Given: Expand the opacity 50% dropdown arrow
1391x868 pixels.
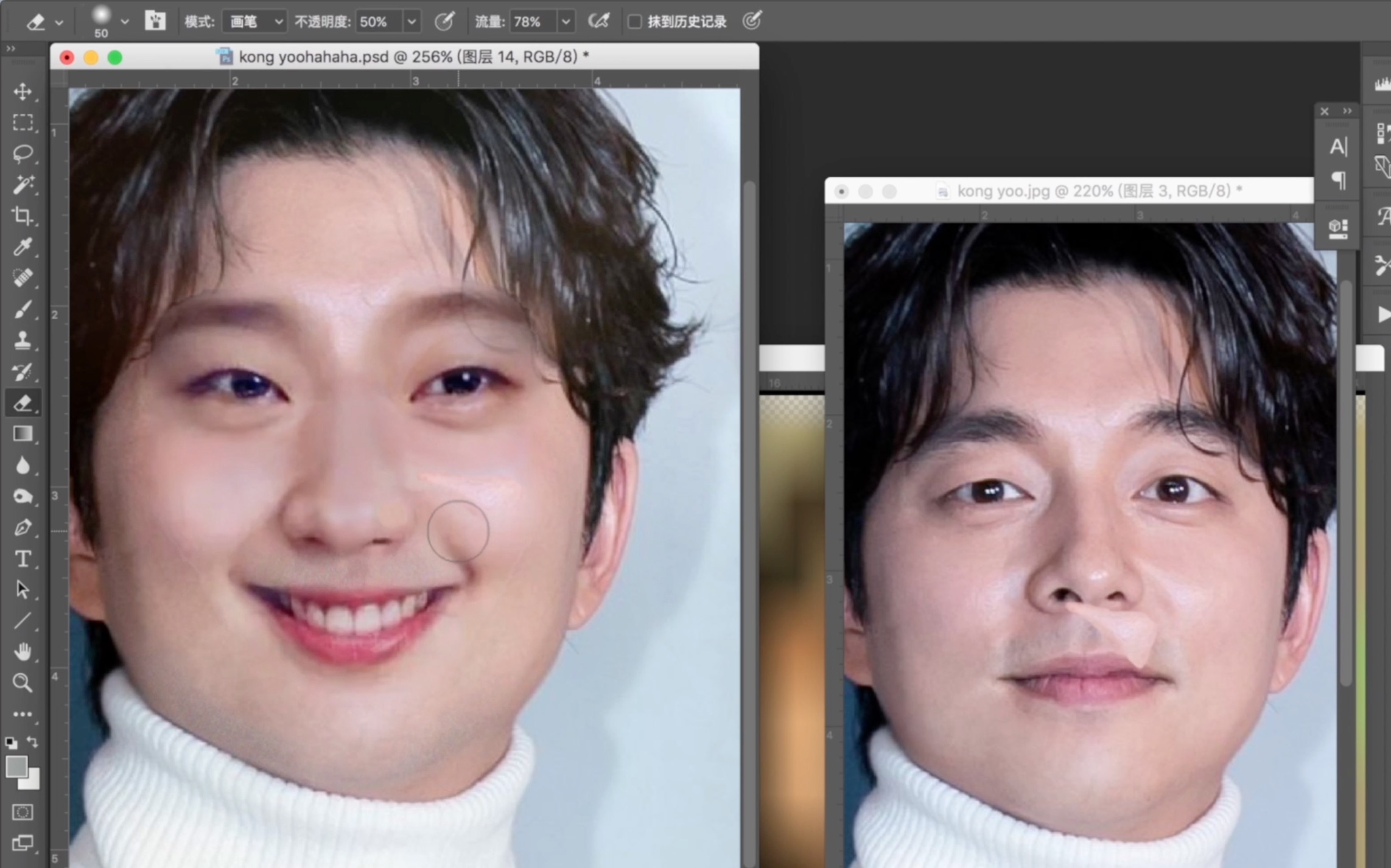Looking at the screenshot, I should click(x=412, y=22).
